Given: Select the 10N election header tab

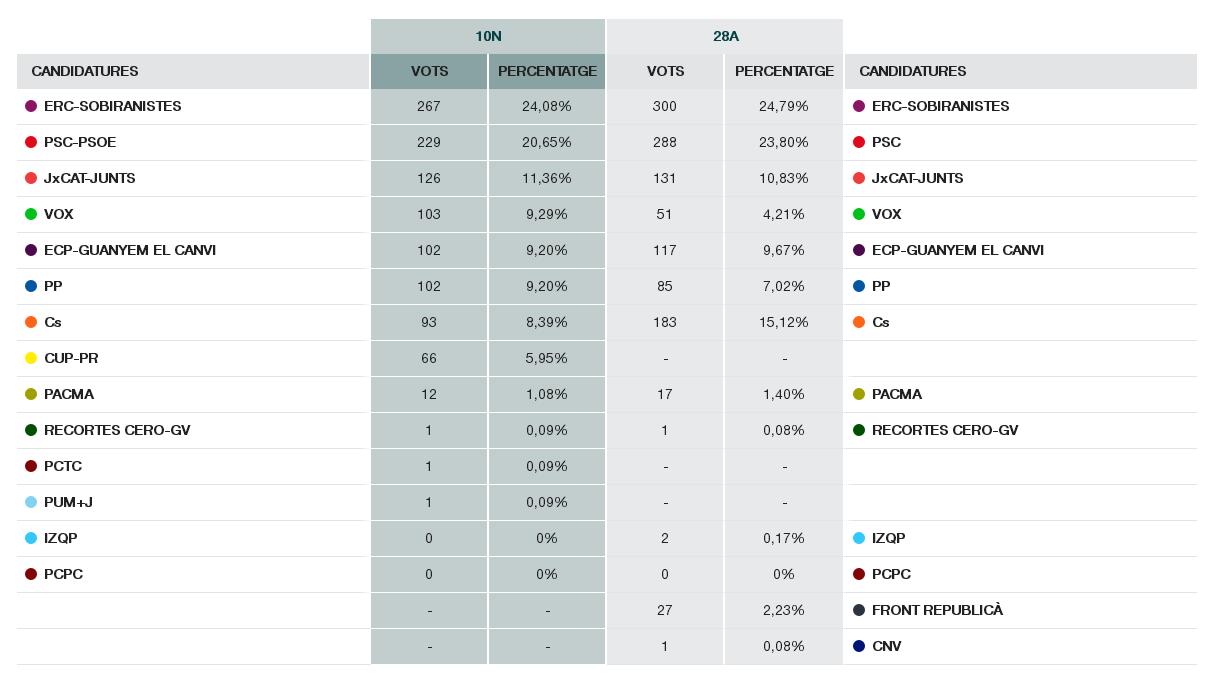Looking at the screenshot, I should [x=488, y=36].
